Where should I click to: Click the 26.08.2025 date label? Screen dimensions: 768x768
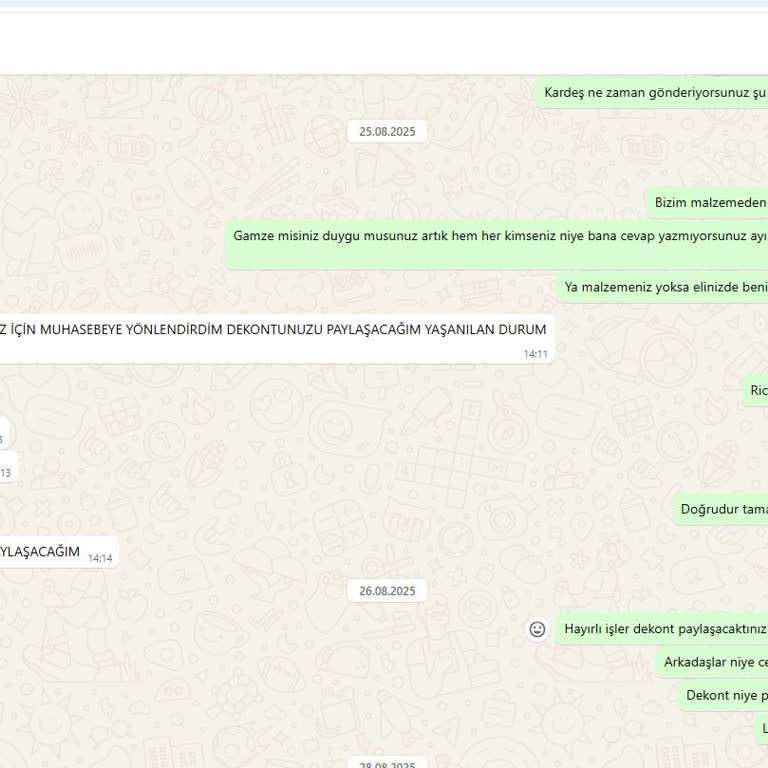(387, 591)
